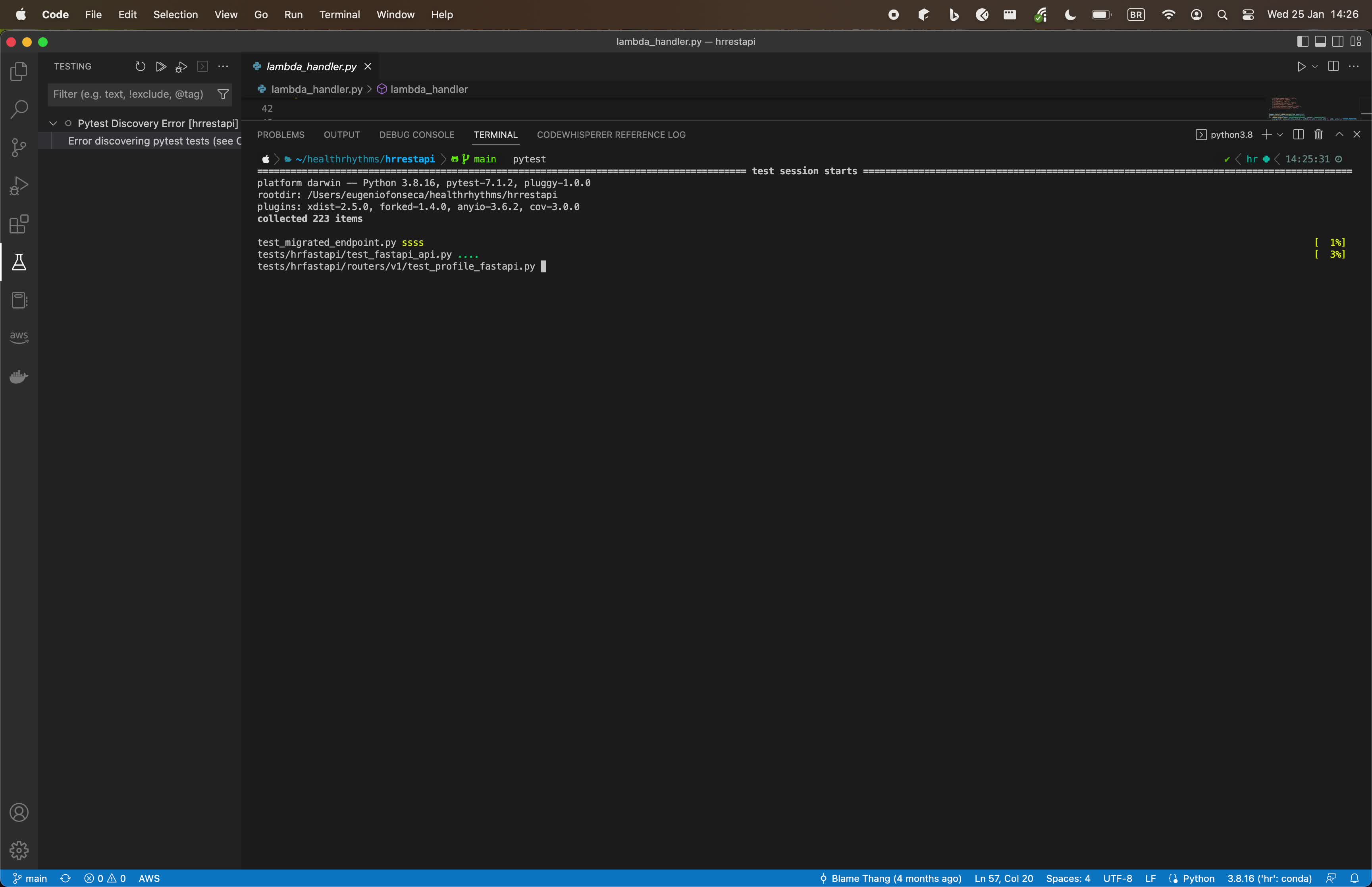1372x887 pixels.
Task: Toggle the primary side bar
Action: tap(1302, 41)
